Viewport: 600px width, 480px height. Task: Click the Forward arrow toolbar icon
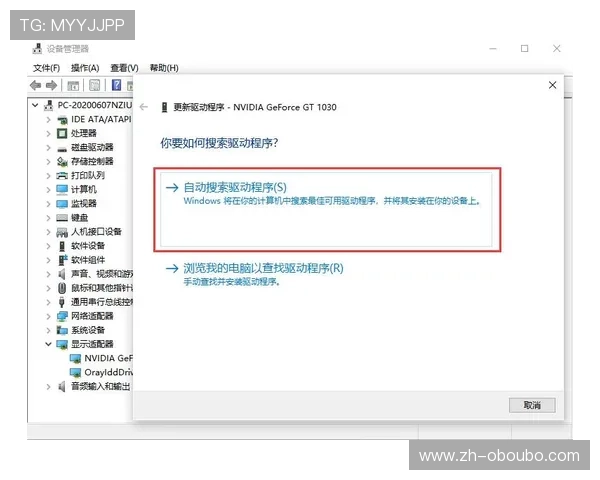click(x=51, y=86)
